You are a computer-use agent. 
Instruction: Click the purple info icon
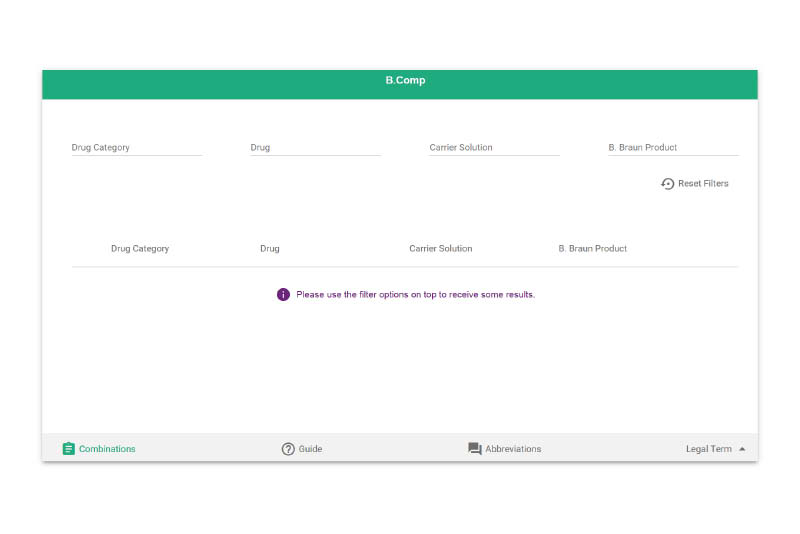(x=283, y=294)
